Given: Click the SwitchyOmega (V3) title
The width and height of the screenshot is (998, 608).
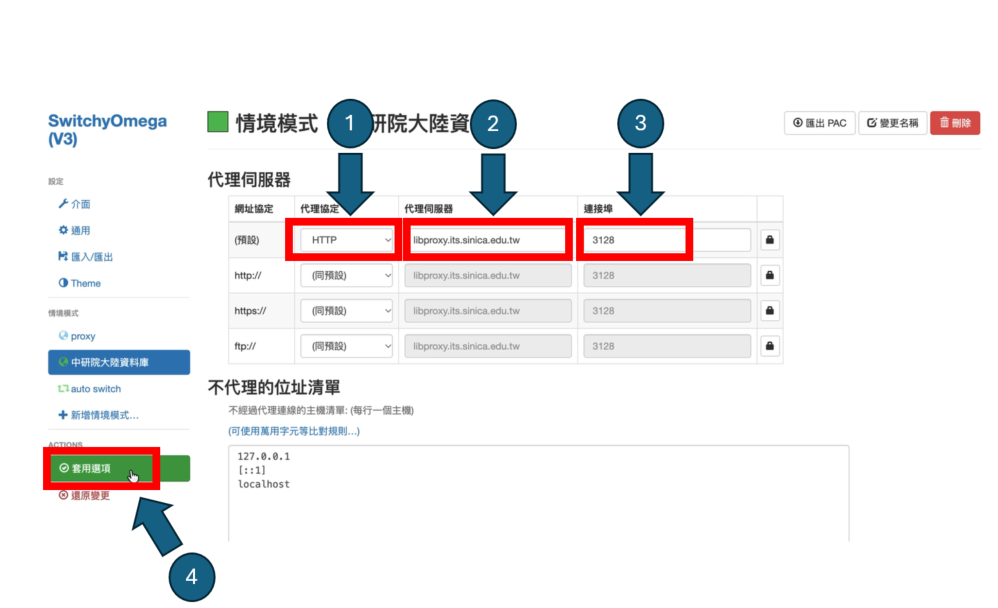Looking at the screenshot, I should pyautogui.click(x=108, y=130).
